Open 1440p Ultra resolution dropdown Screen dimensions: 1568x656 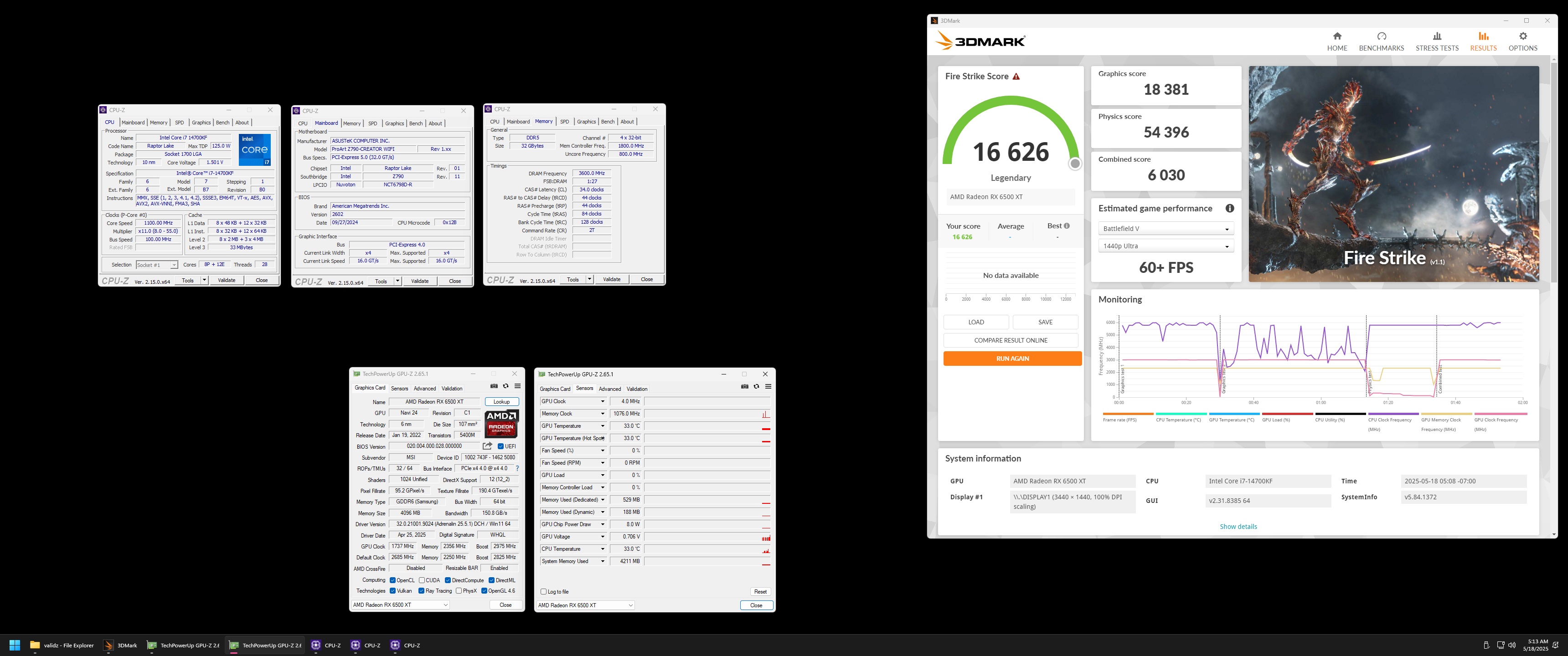[1166, 246]
